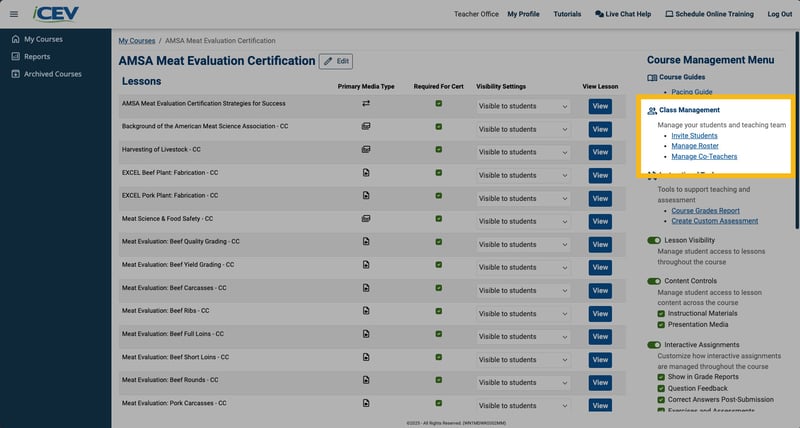
Task: Click media type icon for Beef Quality Grading
Action: [x=366, y=241]
